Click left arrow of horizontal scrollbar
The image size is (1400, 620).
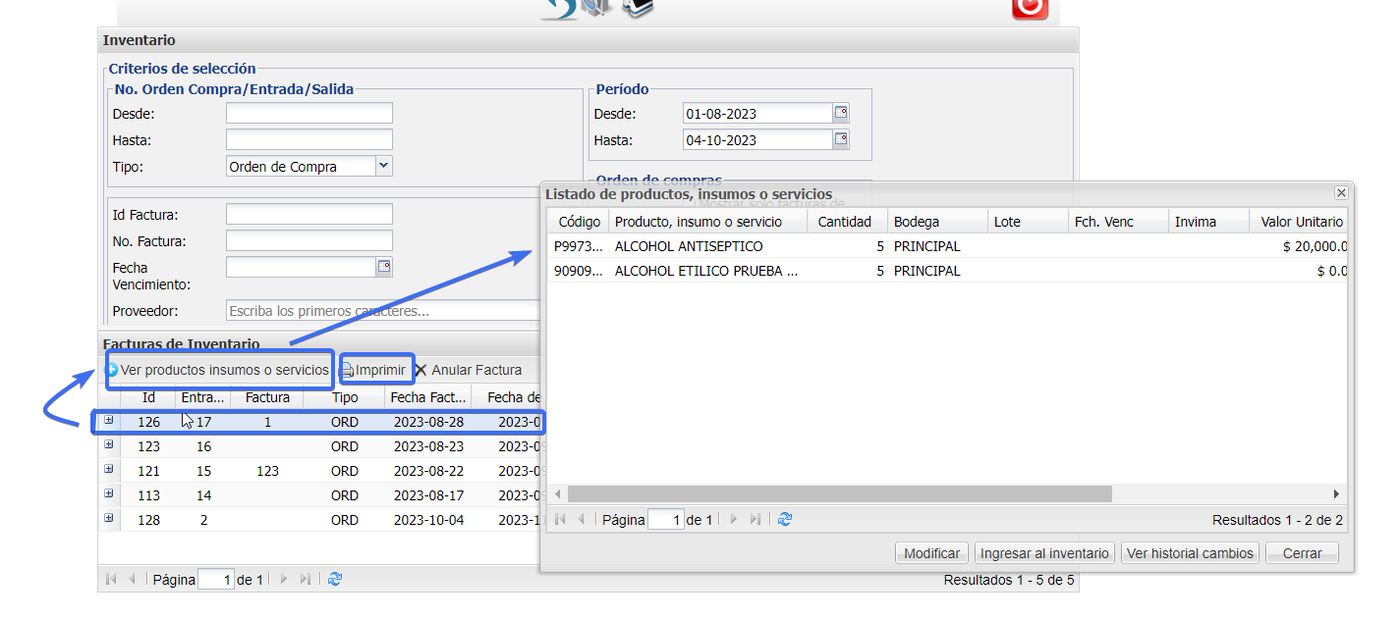(x=559, y=494)
